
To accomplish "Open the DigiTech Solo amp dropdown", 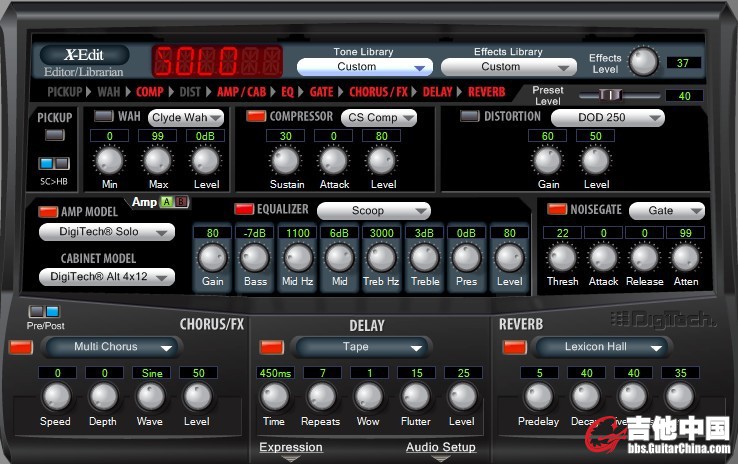I will click(107, 232).
